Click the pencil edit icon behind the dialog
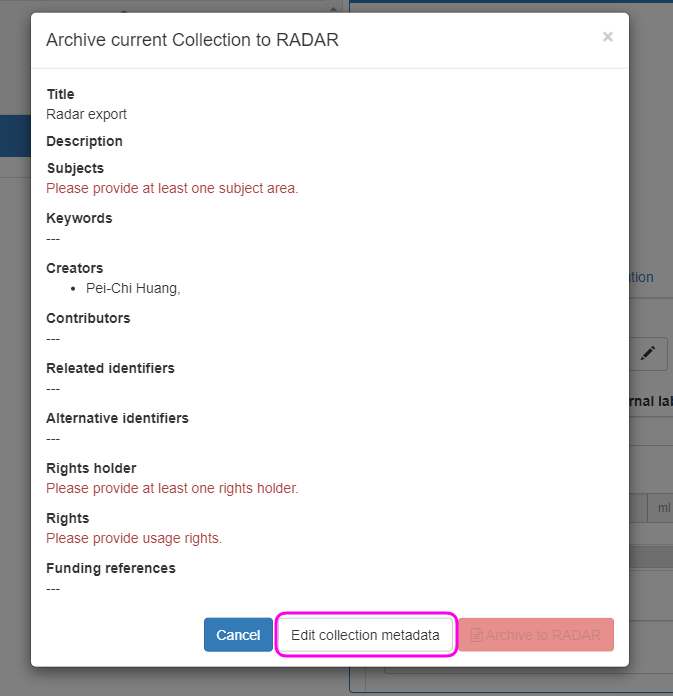Screen dimensions: 673x696 tap(648, 353)
